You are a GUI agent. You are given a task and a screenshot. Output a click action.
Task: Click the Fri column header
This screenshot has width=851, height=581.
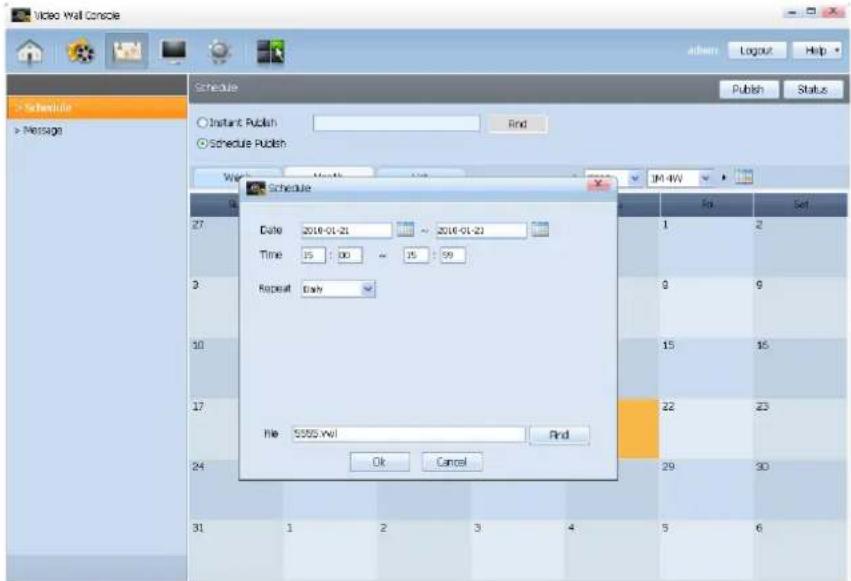(x=707, y=205)
